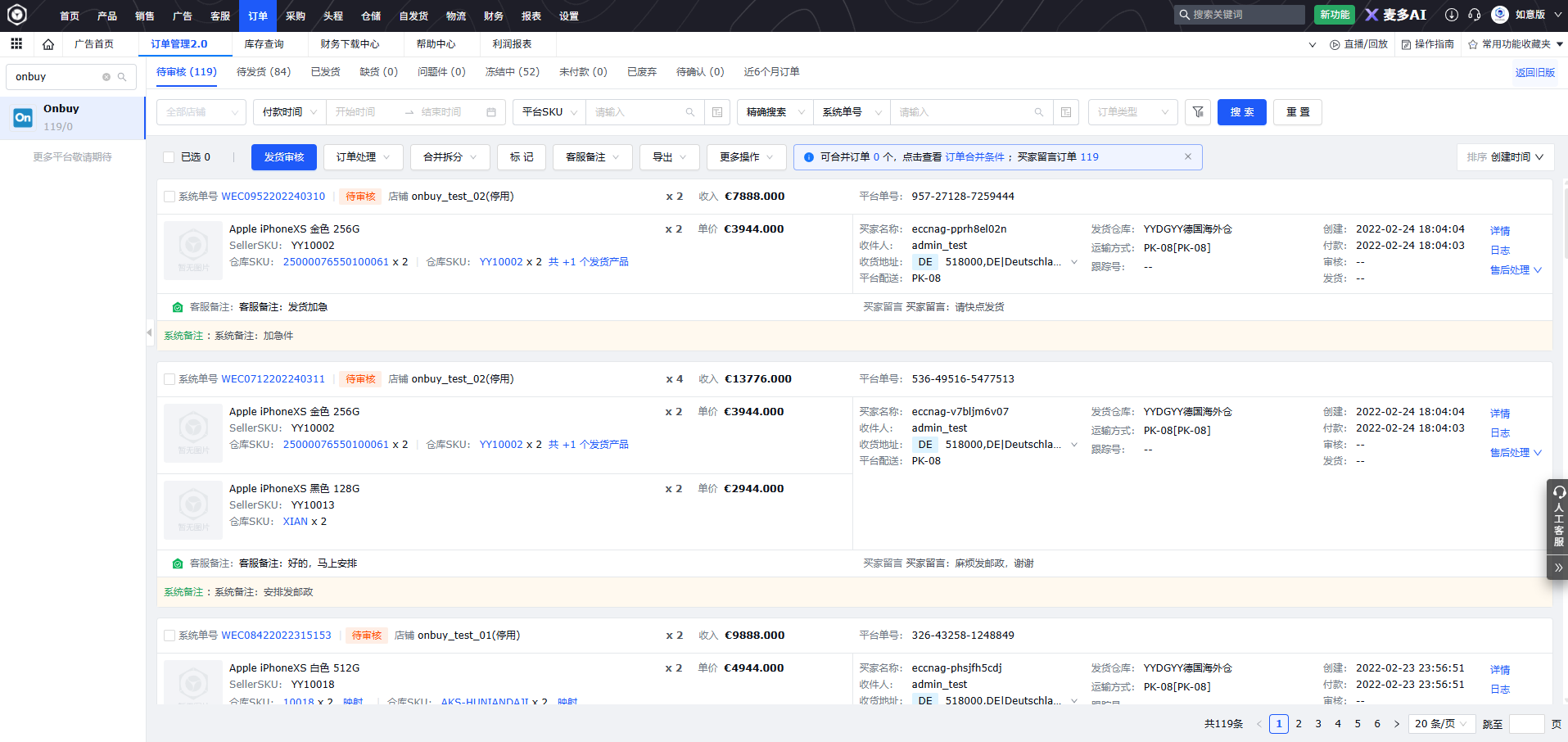Switch to the 库存查询 tab
The height and width of the screenshot is (742, 1568).
click(264, 44)
